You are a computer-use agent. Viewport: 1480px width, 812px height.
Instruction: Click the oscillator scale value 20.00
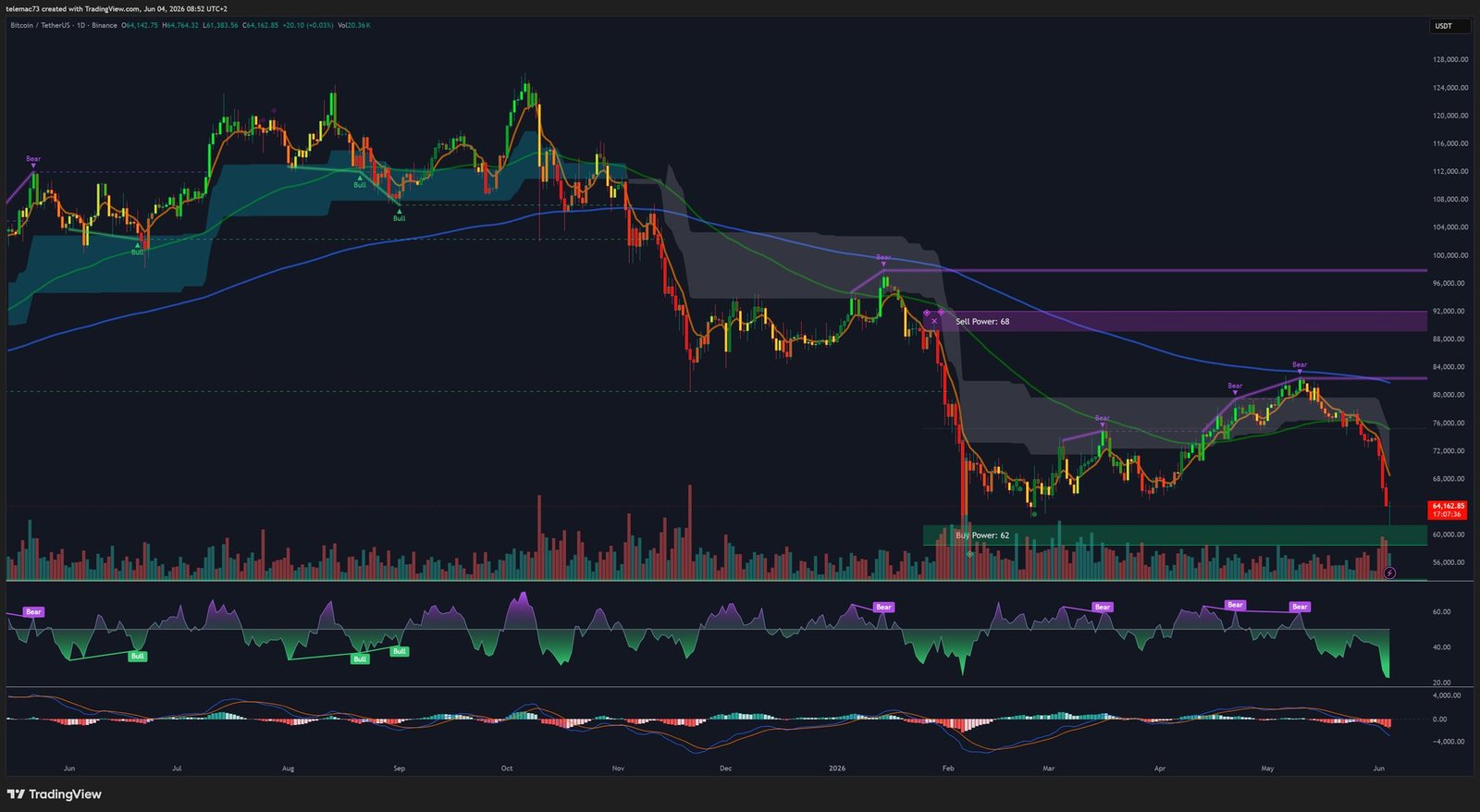pos(1441,683)
